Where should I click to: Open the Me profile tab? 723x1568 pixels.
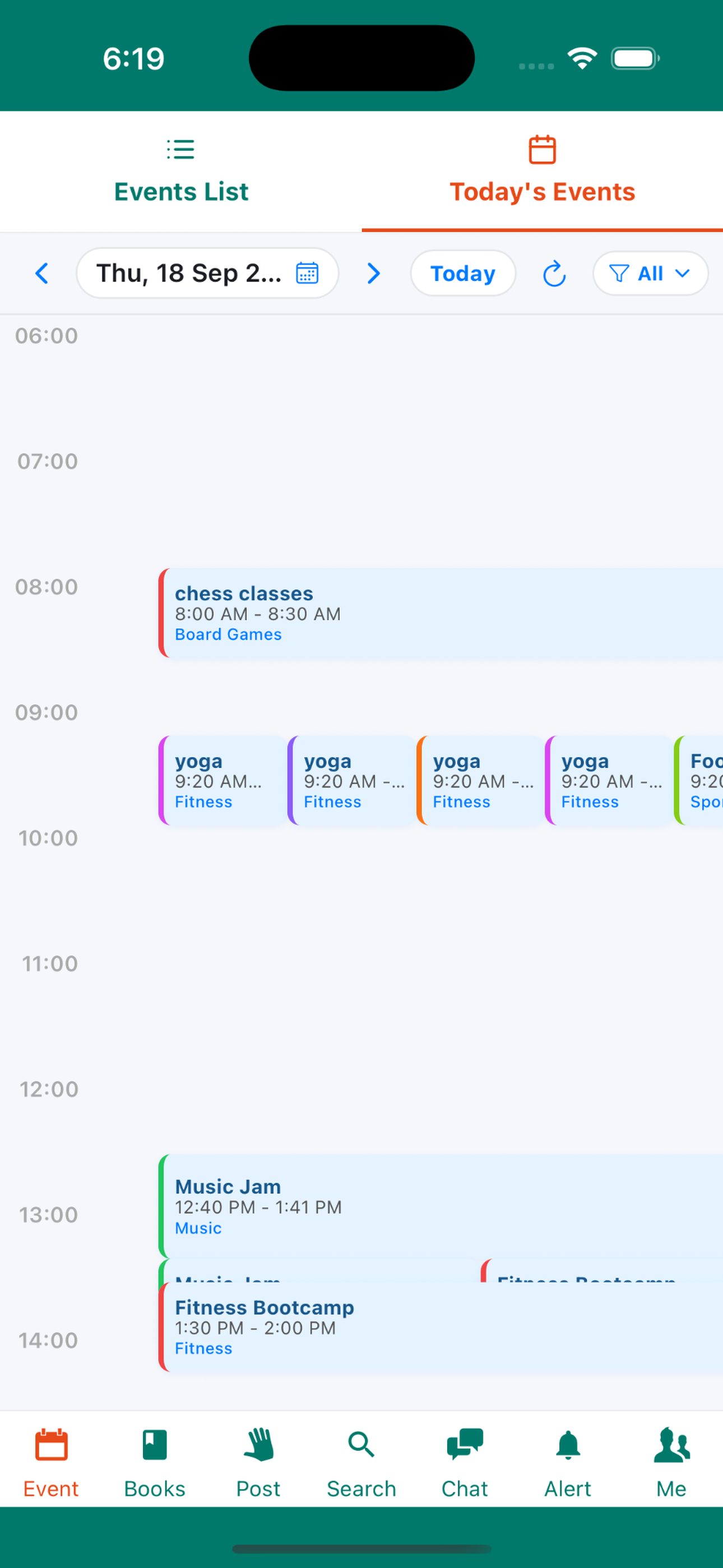tap(671, 1462)
